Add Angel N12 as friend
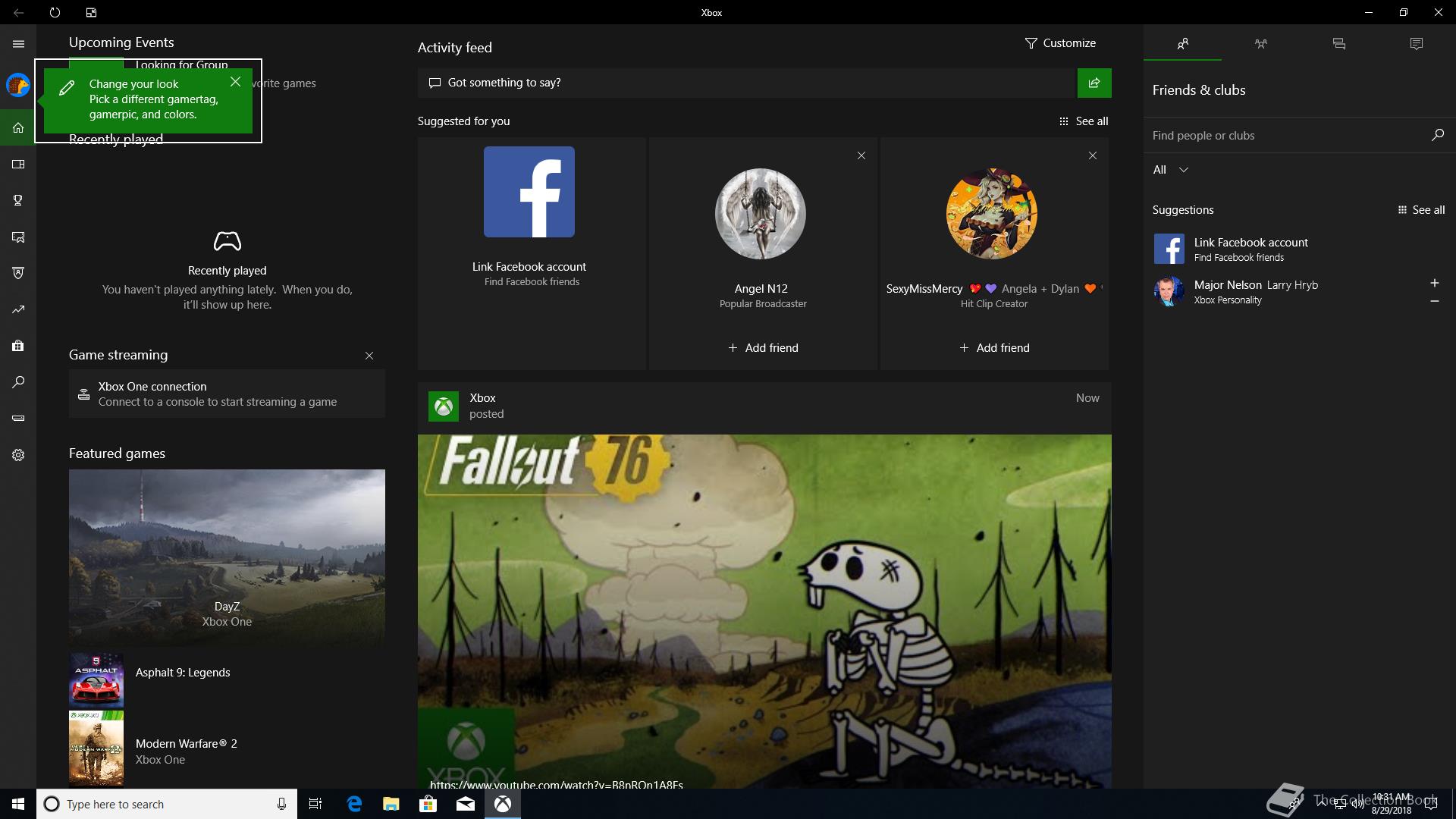 [x=763, y=348]
